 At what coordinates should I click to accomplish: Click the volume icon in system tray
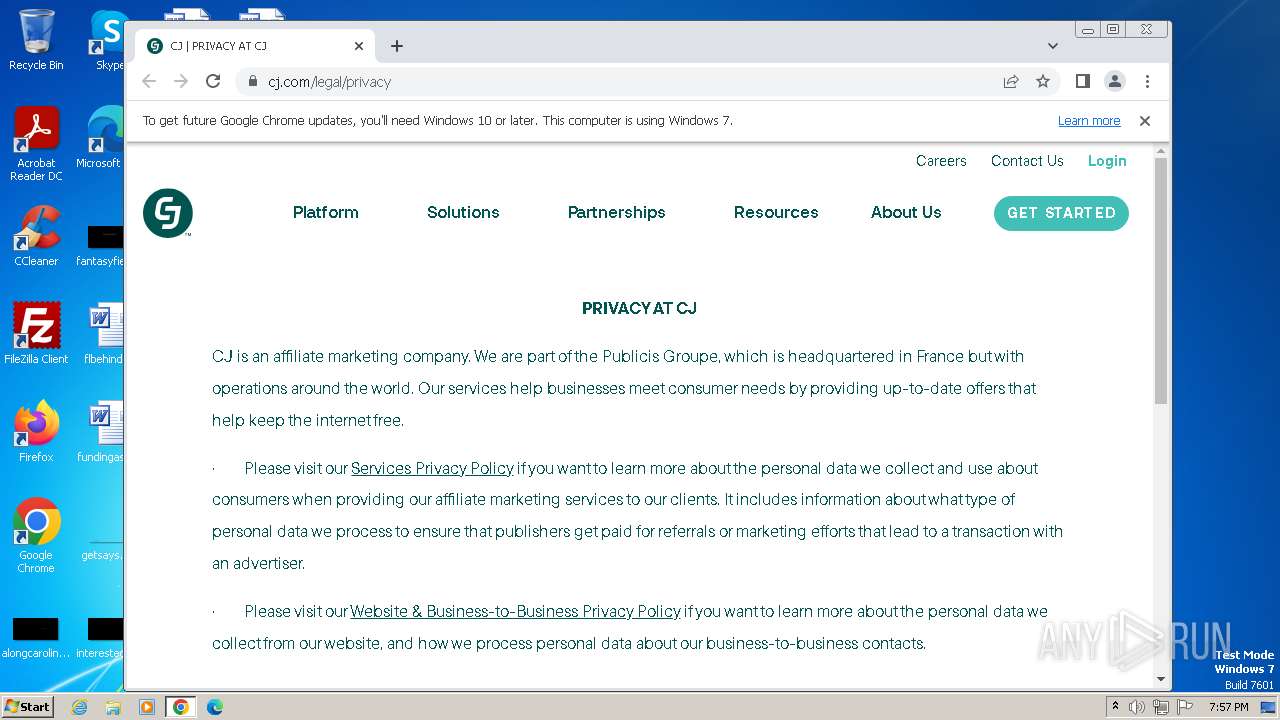pyautogui.click(x=1137, y=707)
